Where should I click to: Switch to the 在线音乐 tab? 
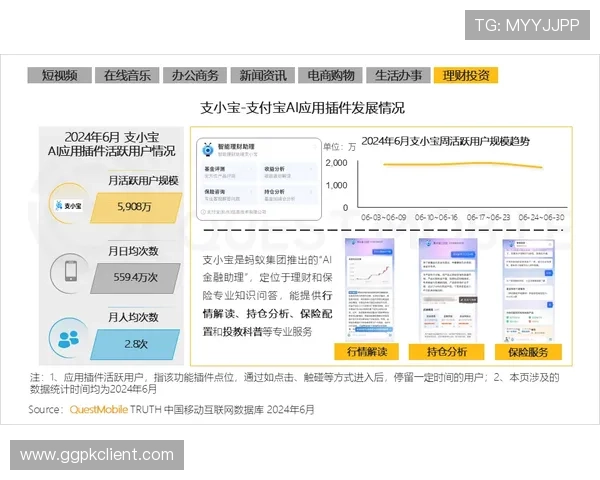127,75
